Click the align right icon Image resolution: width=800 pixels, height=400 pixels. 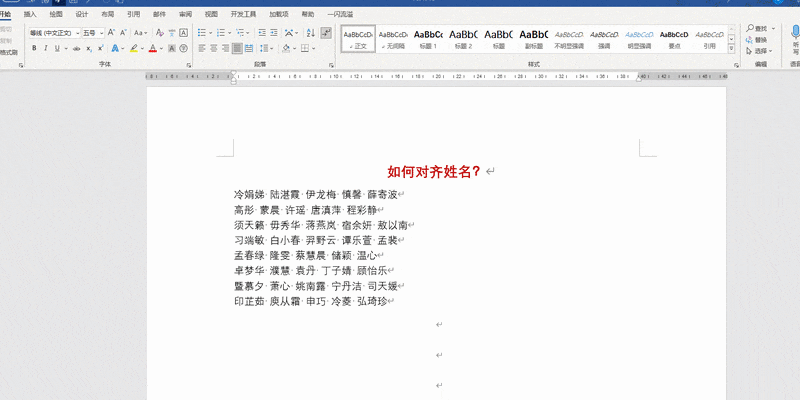coord(225,48)
